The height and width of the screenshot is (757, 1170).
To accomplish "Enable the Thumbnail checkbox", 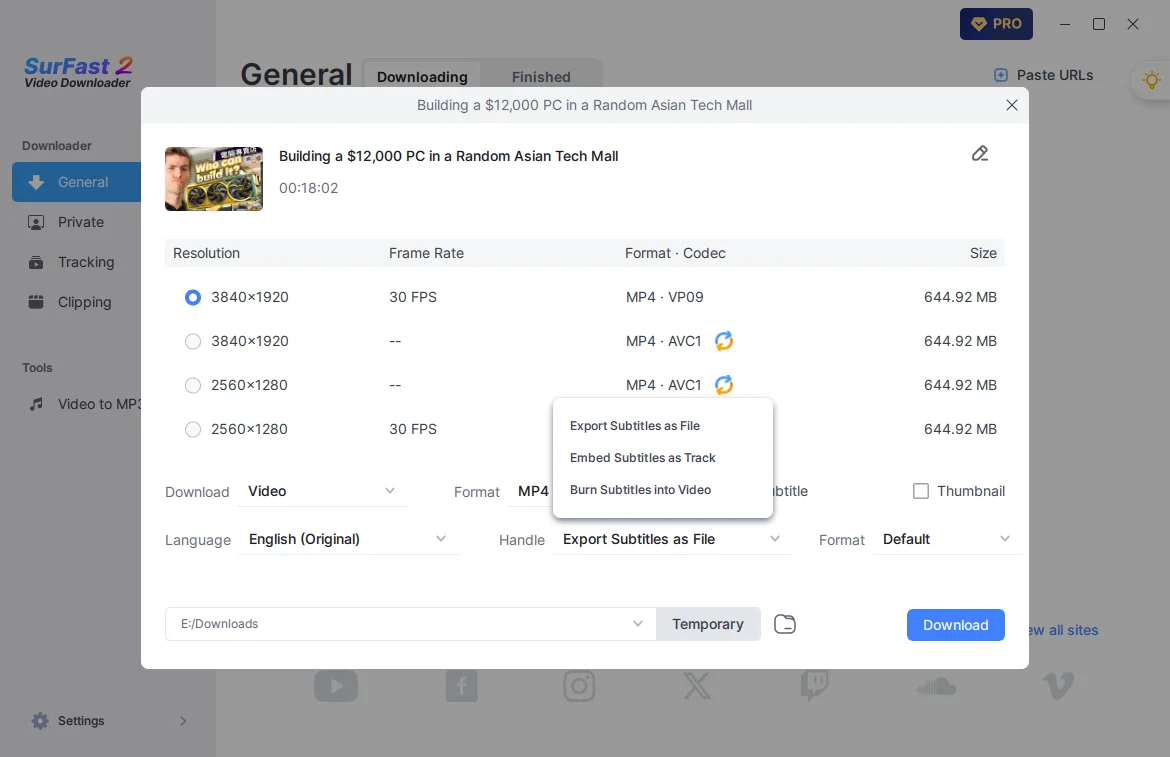I will 921,491.
